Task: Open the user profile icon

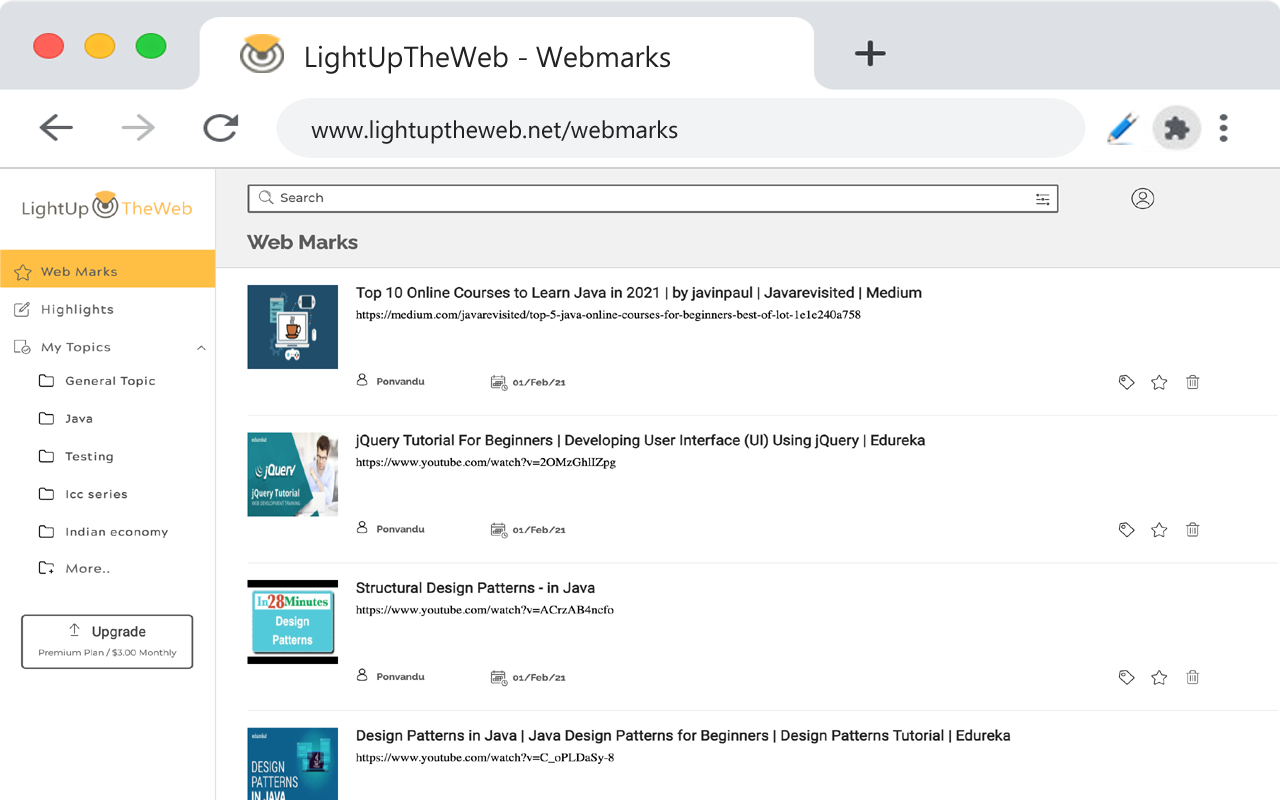Action: [x=1143, y=198]
